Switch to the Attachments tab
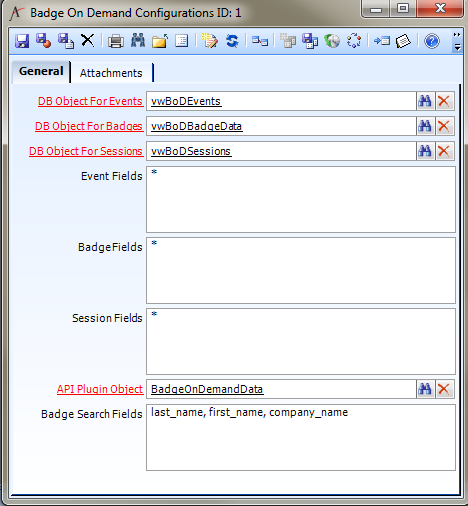Screen dimensions: 468x506 coord(111,73)
